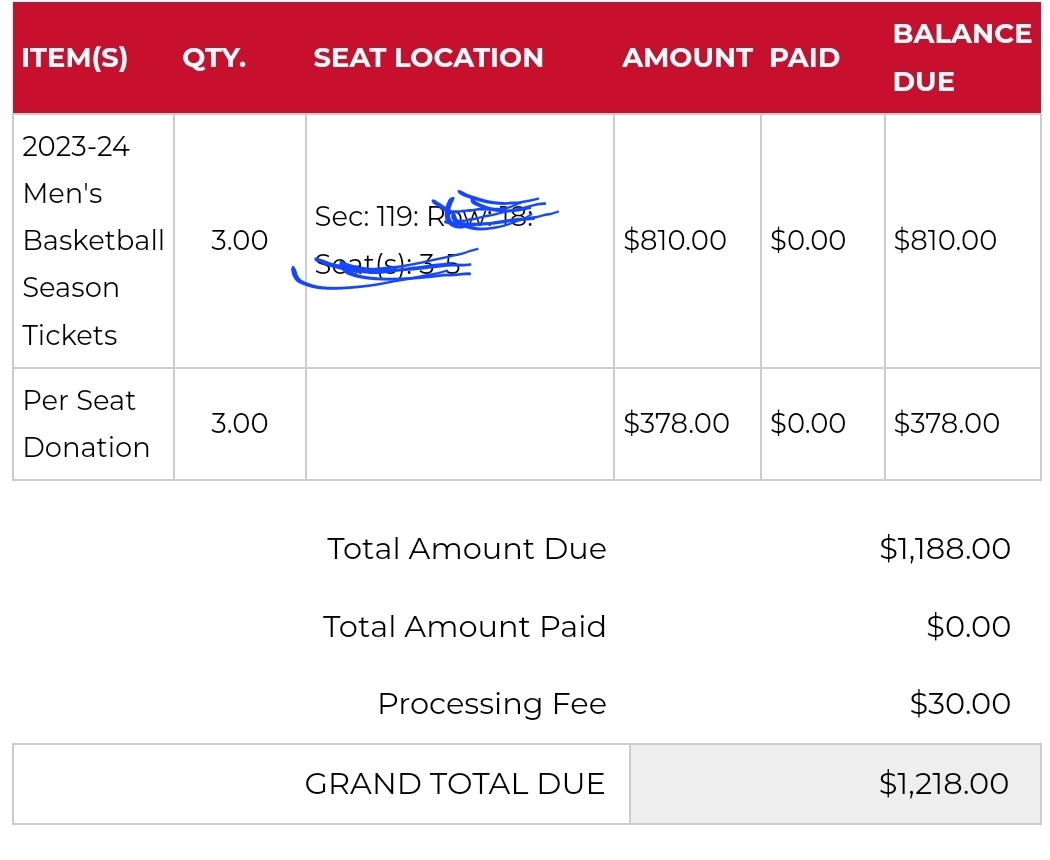Click the Per Seat Donation item
This screenshot has height=860, width=1050.
pyautogui.click(x=86, y=424)
